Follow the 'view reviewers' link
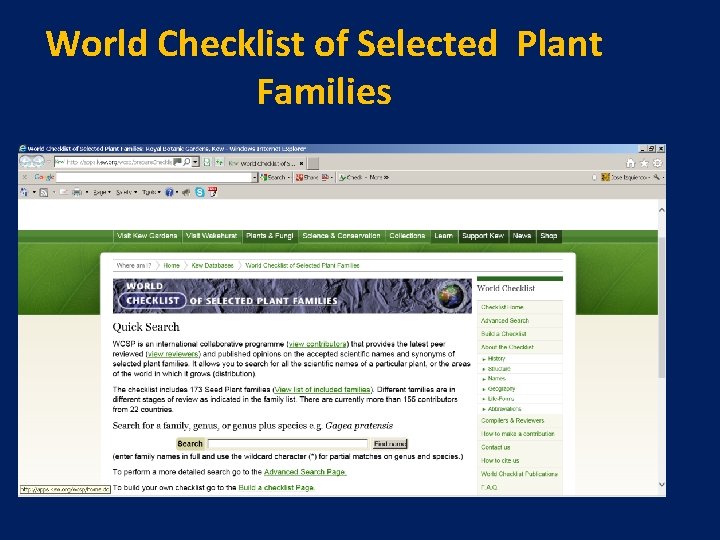Image resolution: width=720 pixels, height=540 pixels. (x=173, y=354)
